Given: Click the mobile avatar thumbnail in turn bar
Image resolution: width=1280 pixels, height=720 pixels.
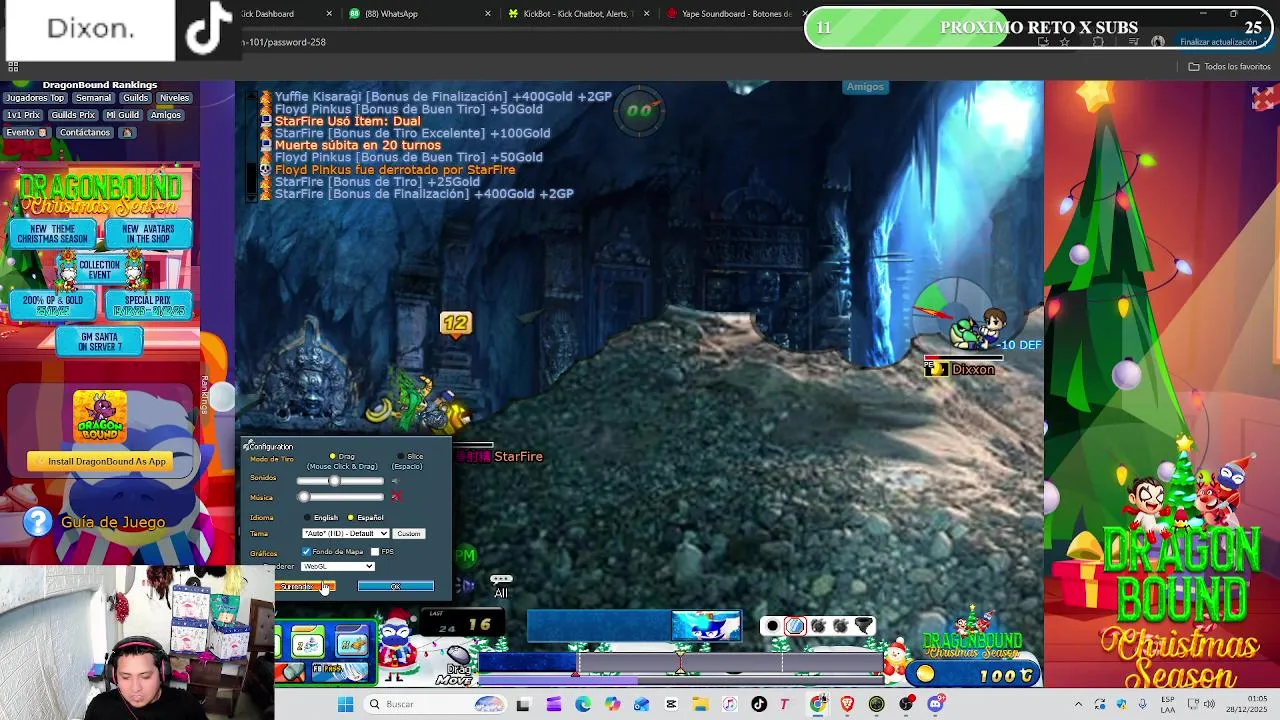Looking at the screenshot, I should [706, 626].
